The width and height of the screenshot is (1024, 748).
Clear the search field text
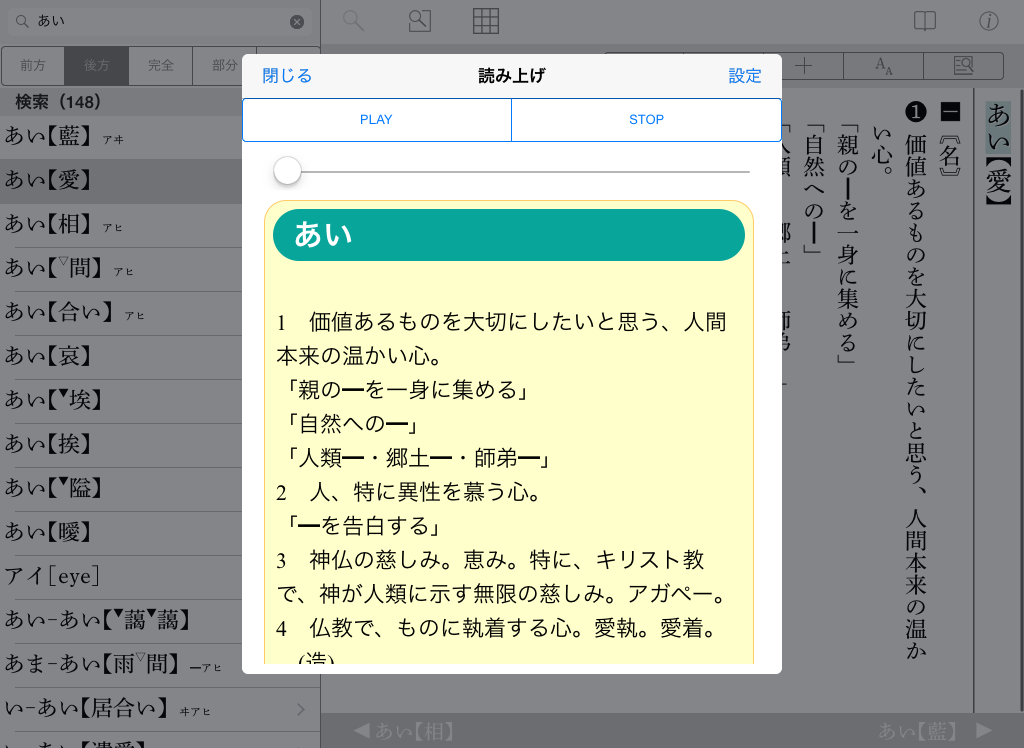tap(297, 21)
